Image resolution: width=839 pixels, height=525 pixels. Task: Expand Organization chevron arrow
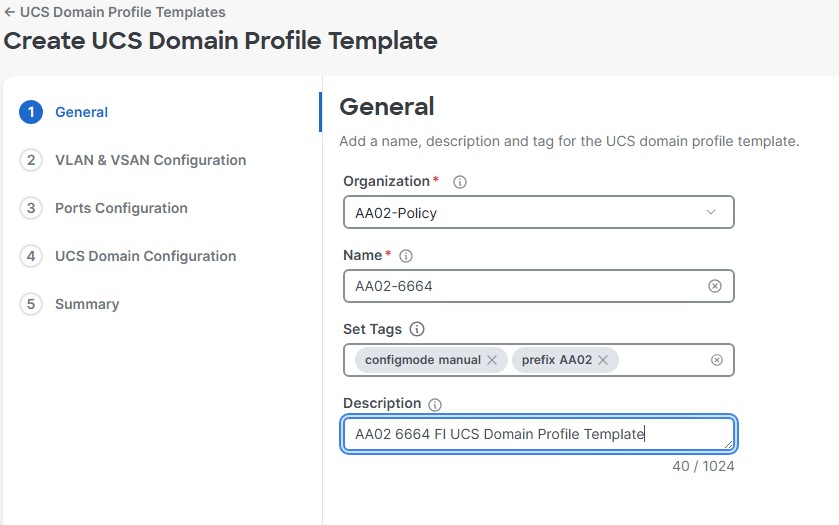711,212
